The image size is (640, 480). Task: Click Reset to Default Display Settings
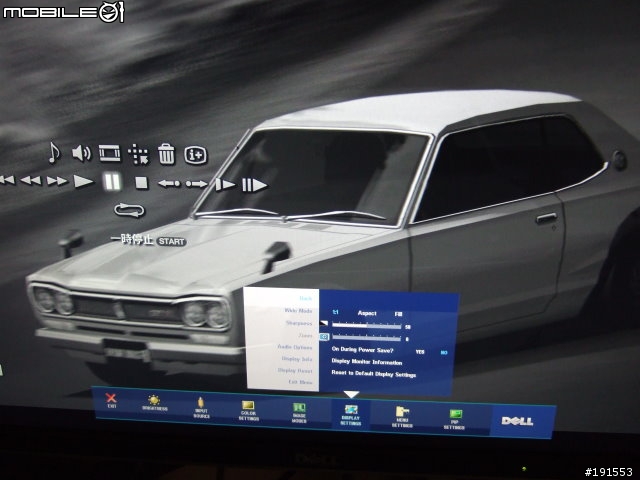pyautogui.click(x=374, y=373)
